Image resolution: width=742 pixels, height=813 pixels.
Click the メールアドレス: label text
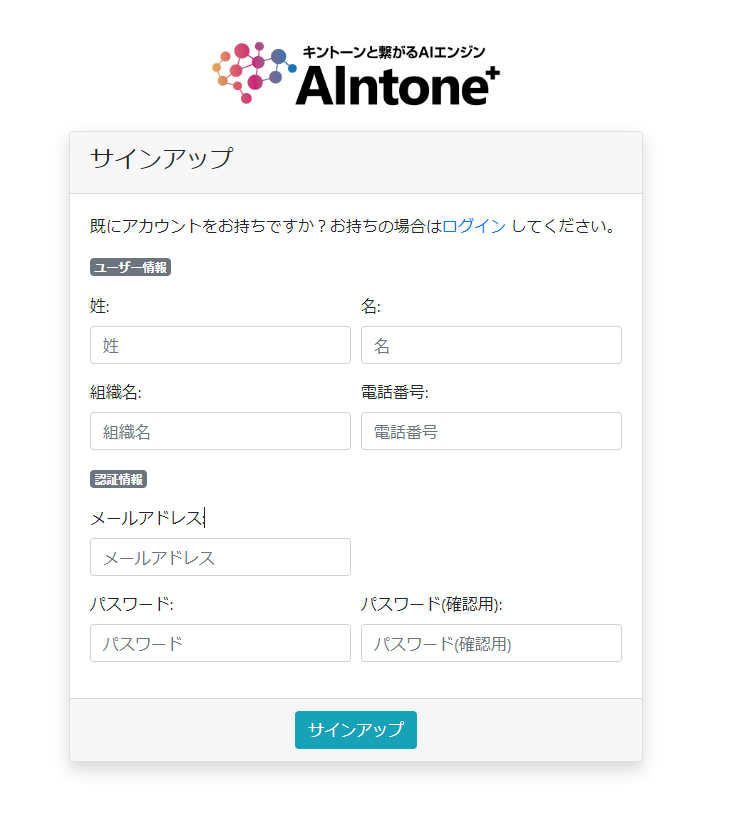pyautogui.click(x=147, y=518)
